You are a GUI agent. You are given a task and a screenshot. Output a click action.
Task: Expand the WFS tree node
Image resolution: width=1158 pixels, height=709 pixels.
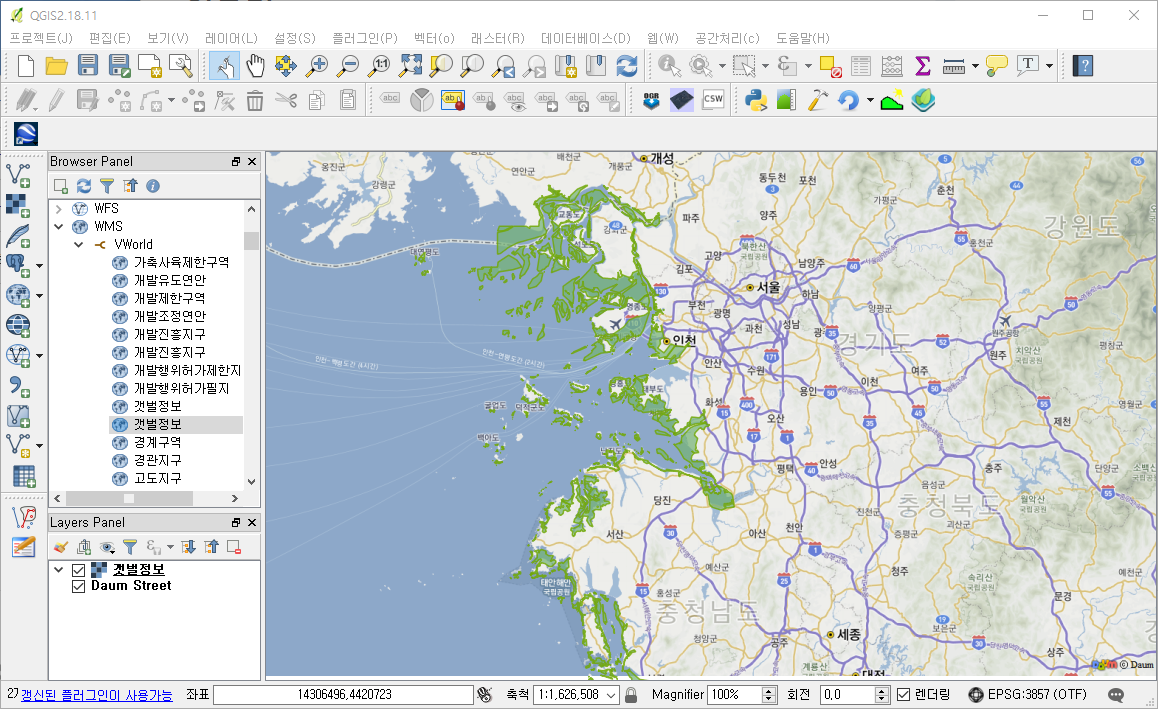pos(59,208)
